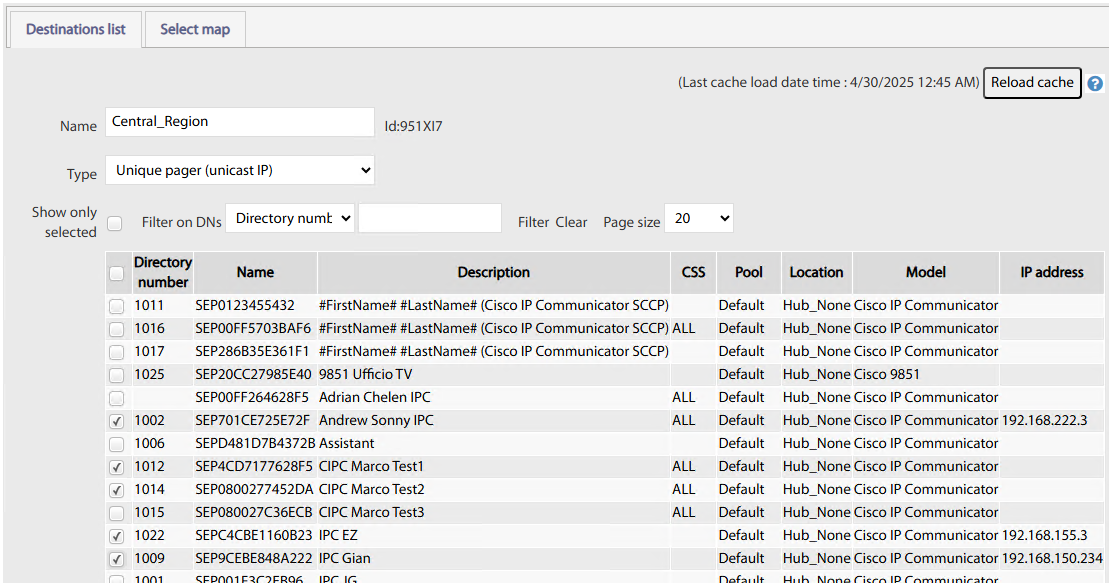Enable the Show only selected checkbox
Screen dimensions: 1109x583
click(115, 223)
